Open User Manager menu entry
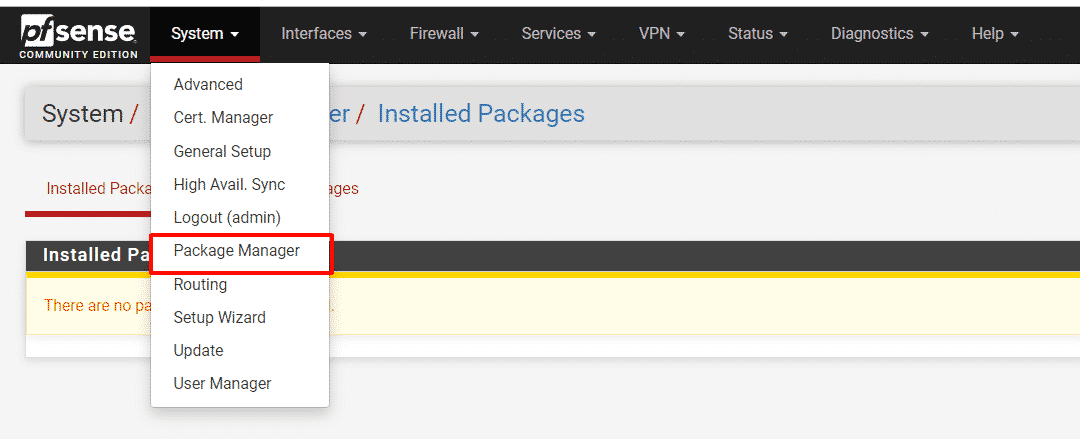The height and width of the screenshot is (439, 1080). (x=222, y=384)
